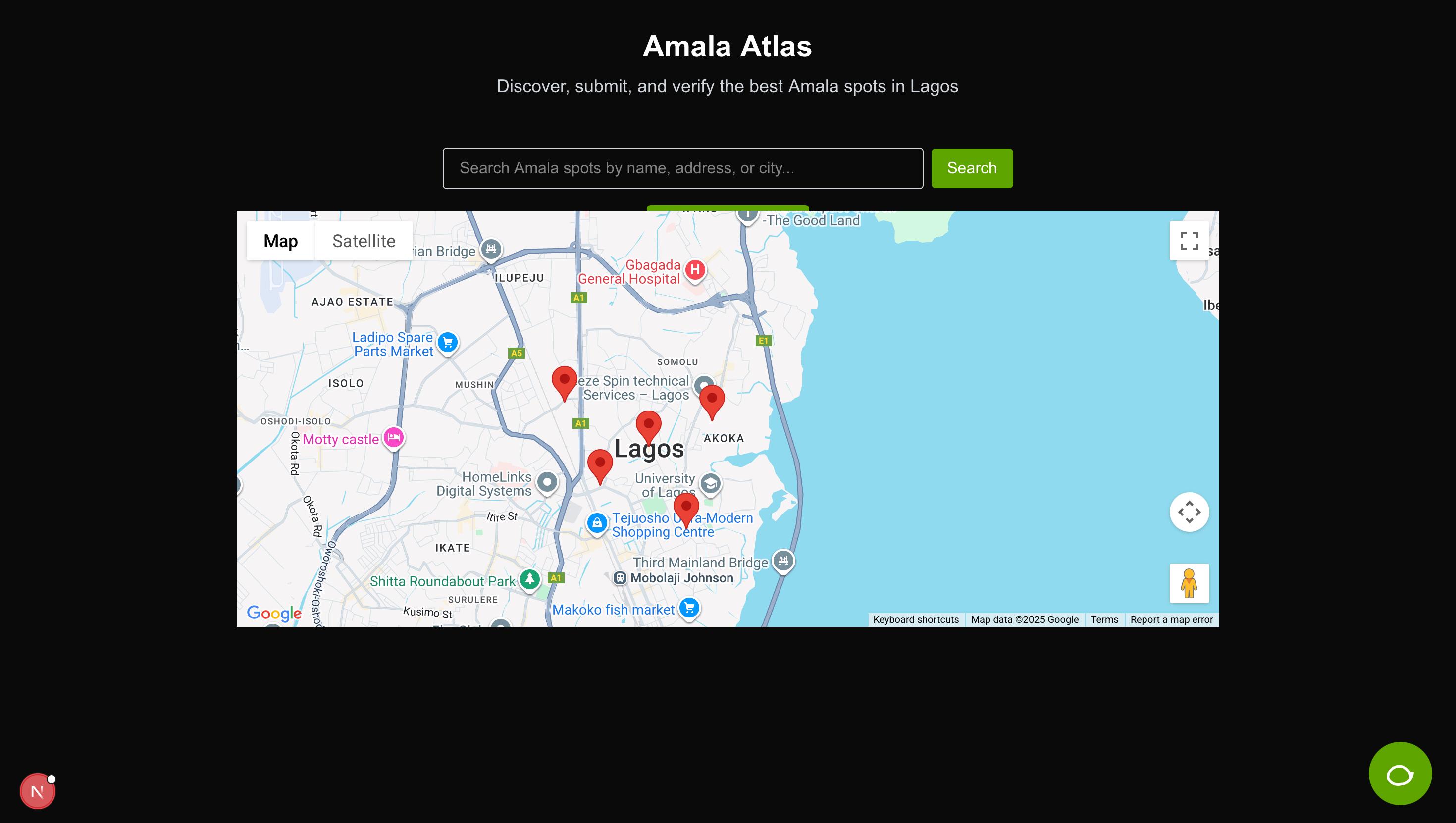Click the map camera controls icon
Image resolution: width=1456 pixels, height=823 pixels.
point(1189,512)
